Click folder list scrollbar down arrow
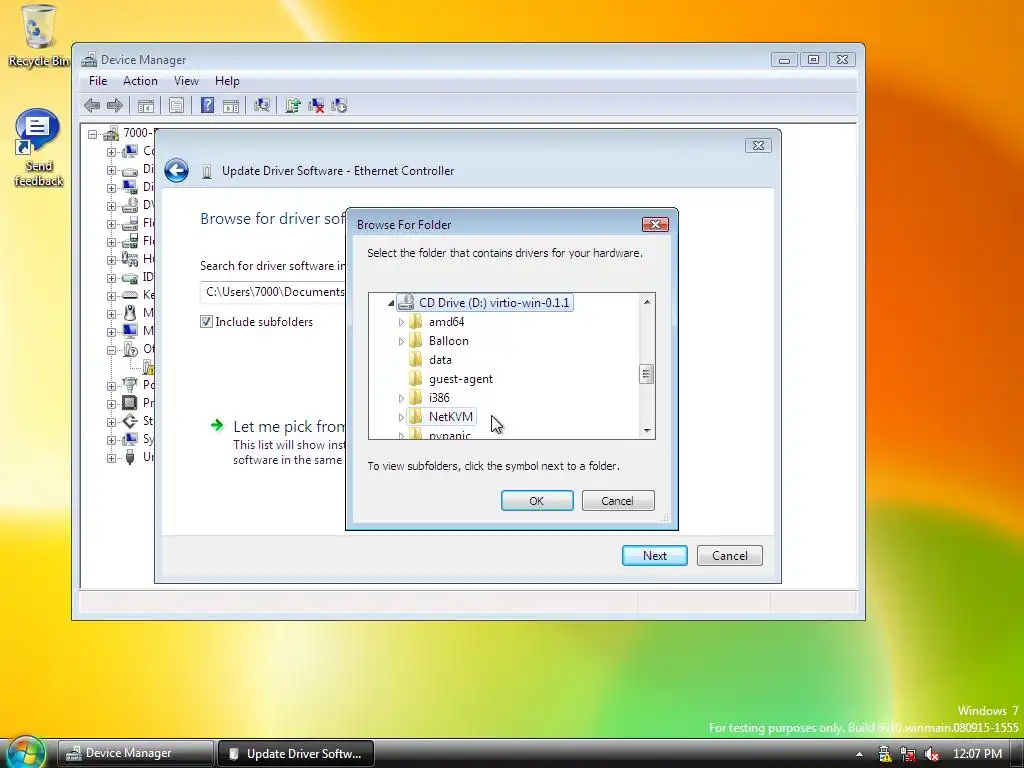The image size is (1024, 768). tap(647, 430)
